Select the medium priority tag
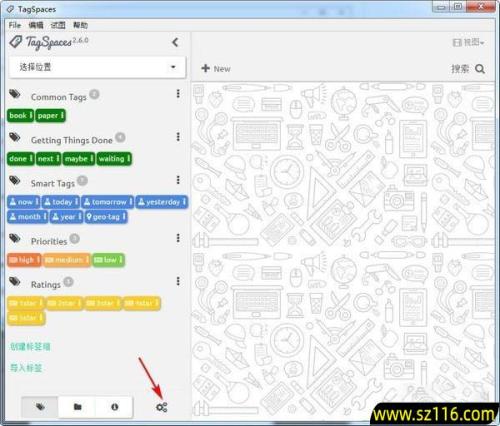Screen dimensions: 500x426 [66, 260]
